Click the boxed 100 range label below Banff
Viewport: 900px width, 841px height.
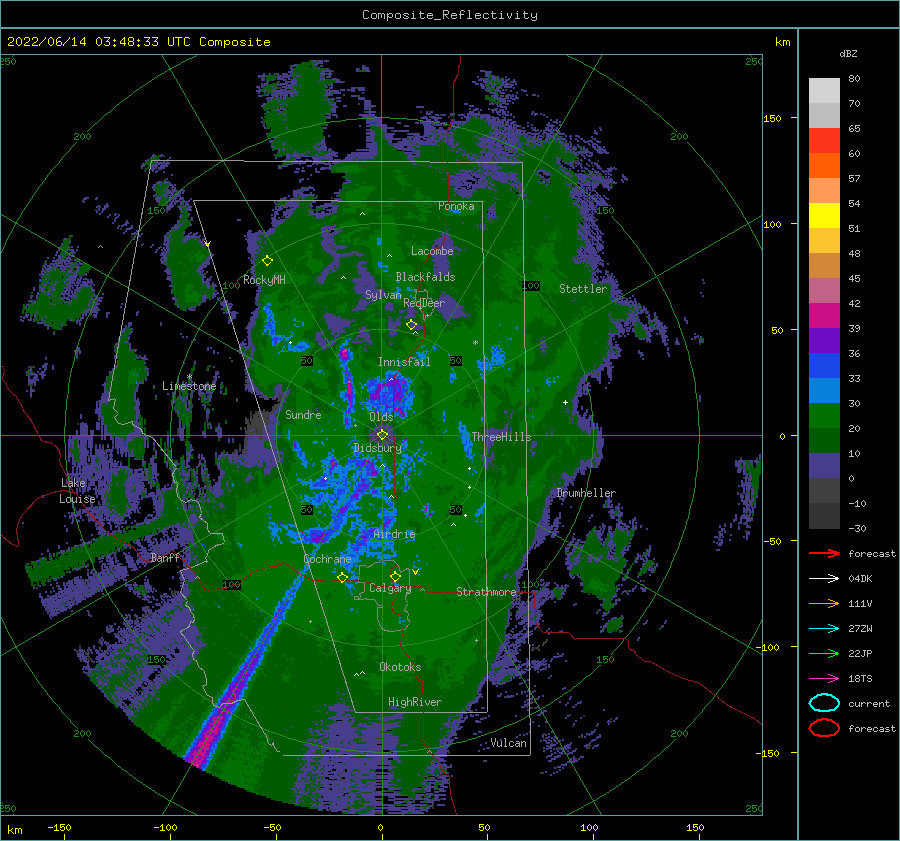tap(231, 584)
